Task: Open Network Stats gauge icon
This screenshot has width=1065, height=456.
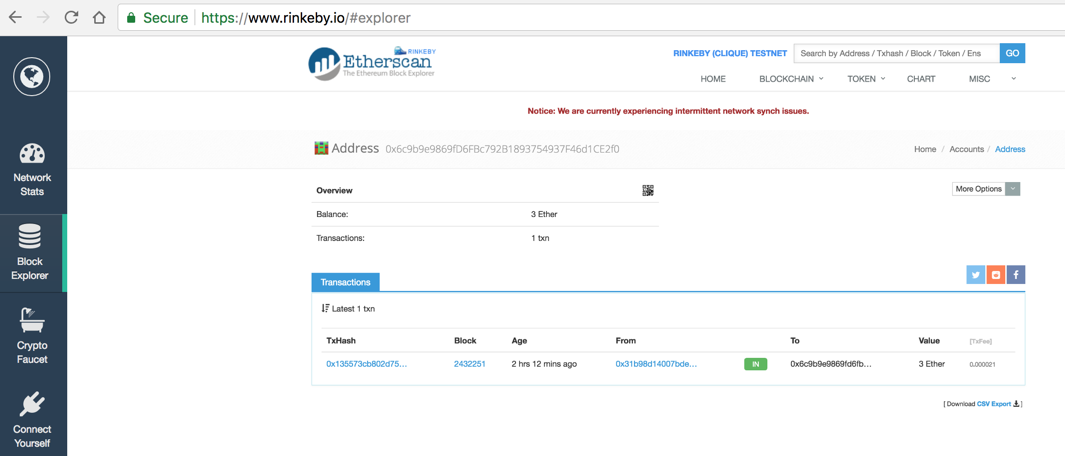Action: click(33, 154)
